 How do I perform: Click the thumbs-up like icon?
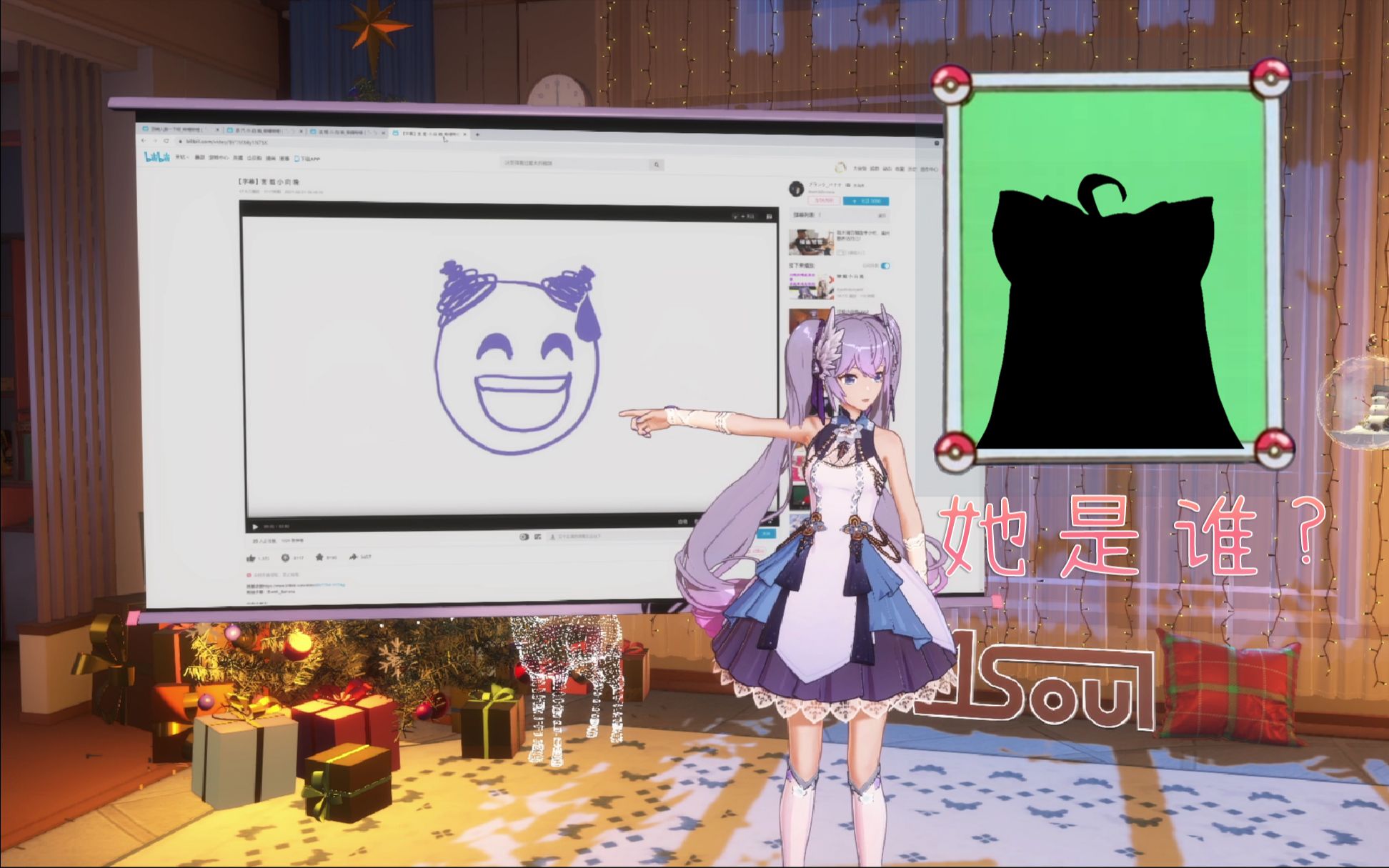pyautogui.click(x=251, y=558)
